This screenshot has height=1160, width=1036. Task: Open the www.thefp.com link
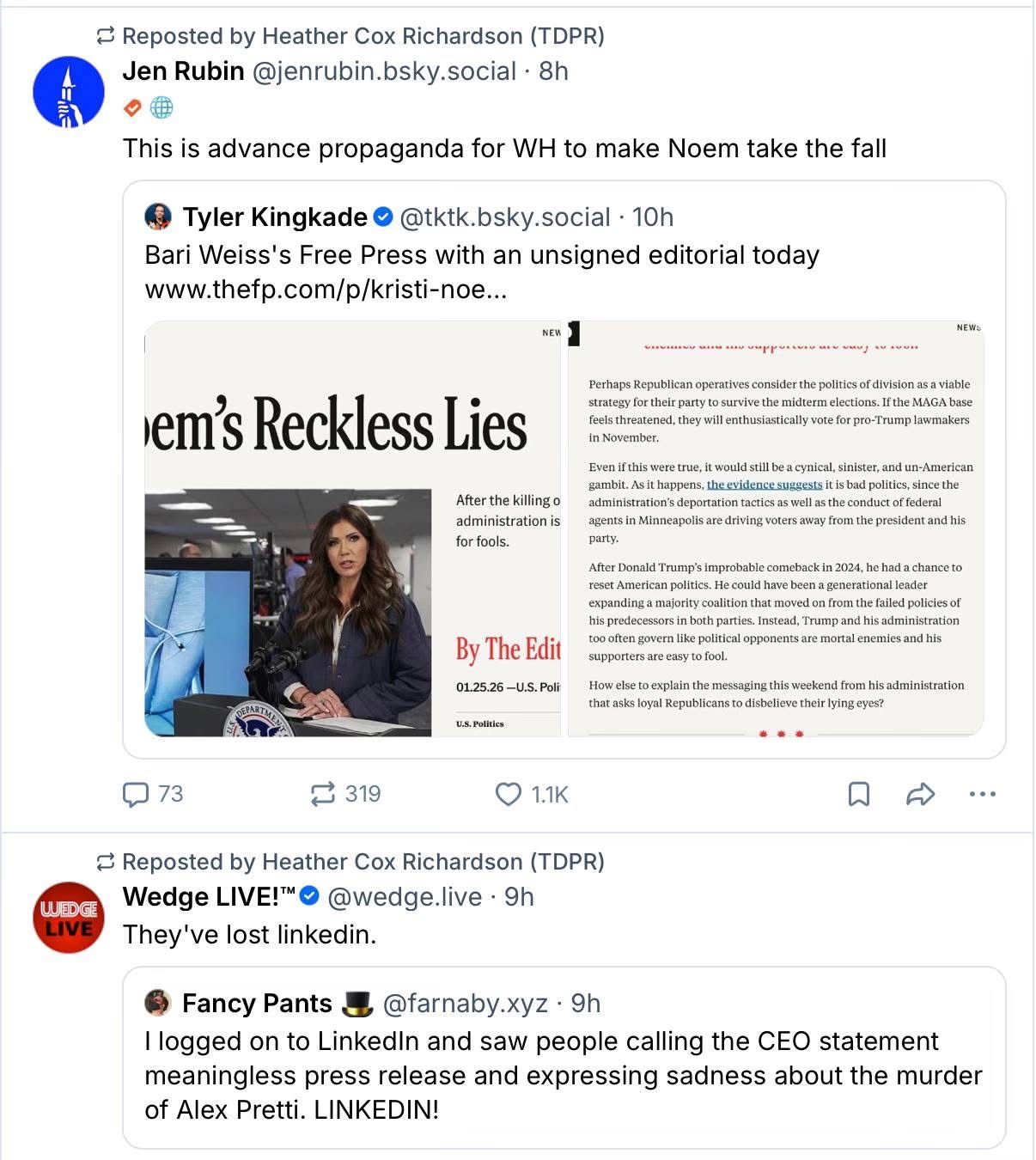click(326, 290)
